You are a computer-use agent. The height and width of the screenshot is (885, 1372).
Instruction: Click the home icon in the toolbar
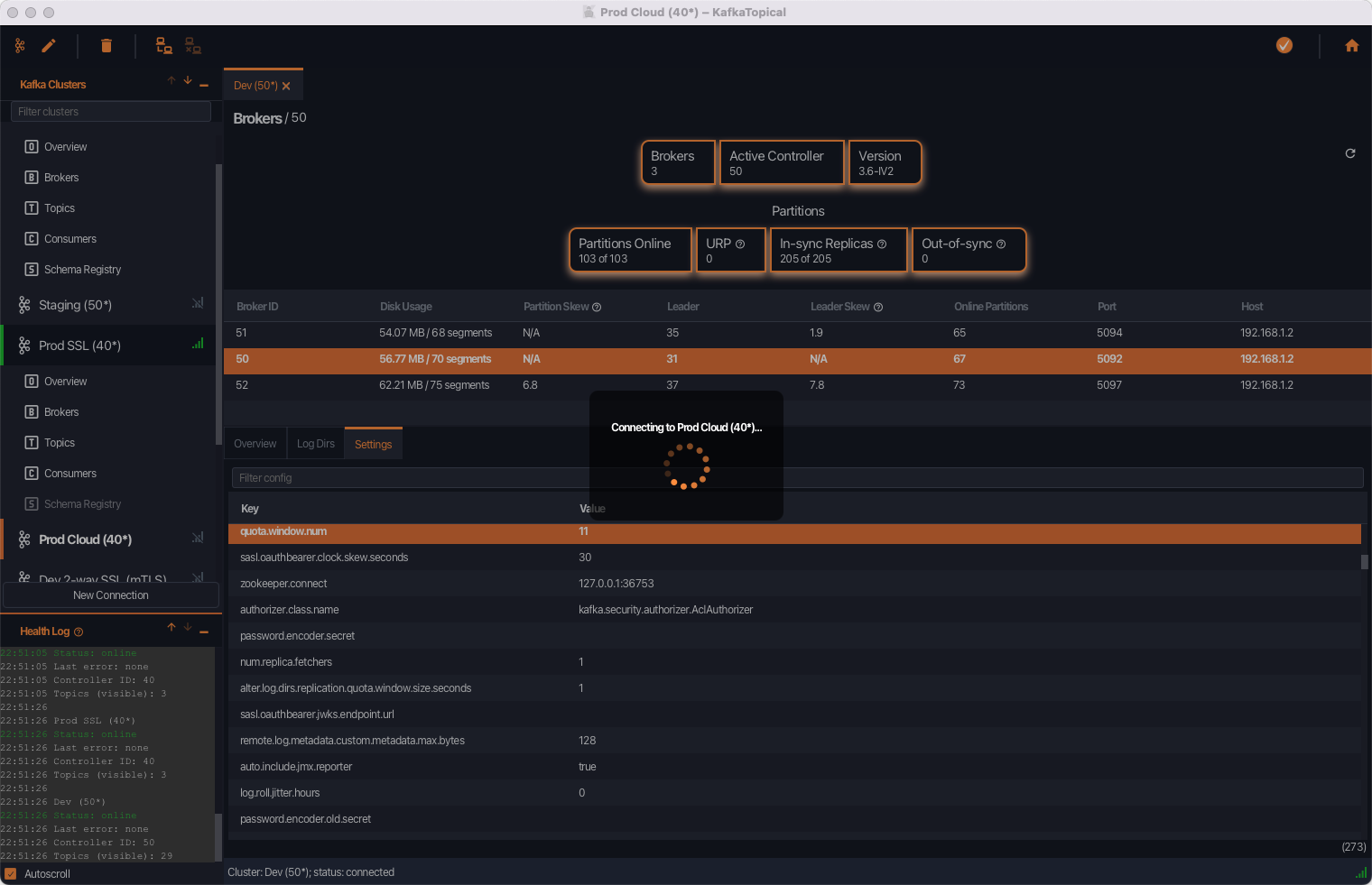1352,45
